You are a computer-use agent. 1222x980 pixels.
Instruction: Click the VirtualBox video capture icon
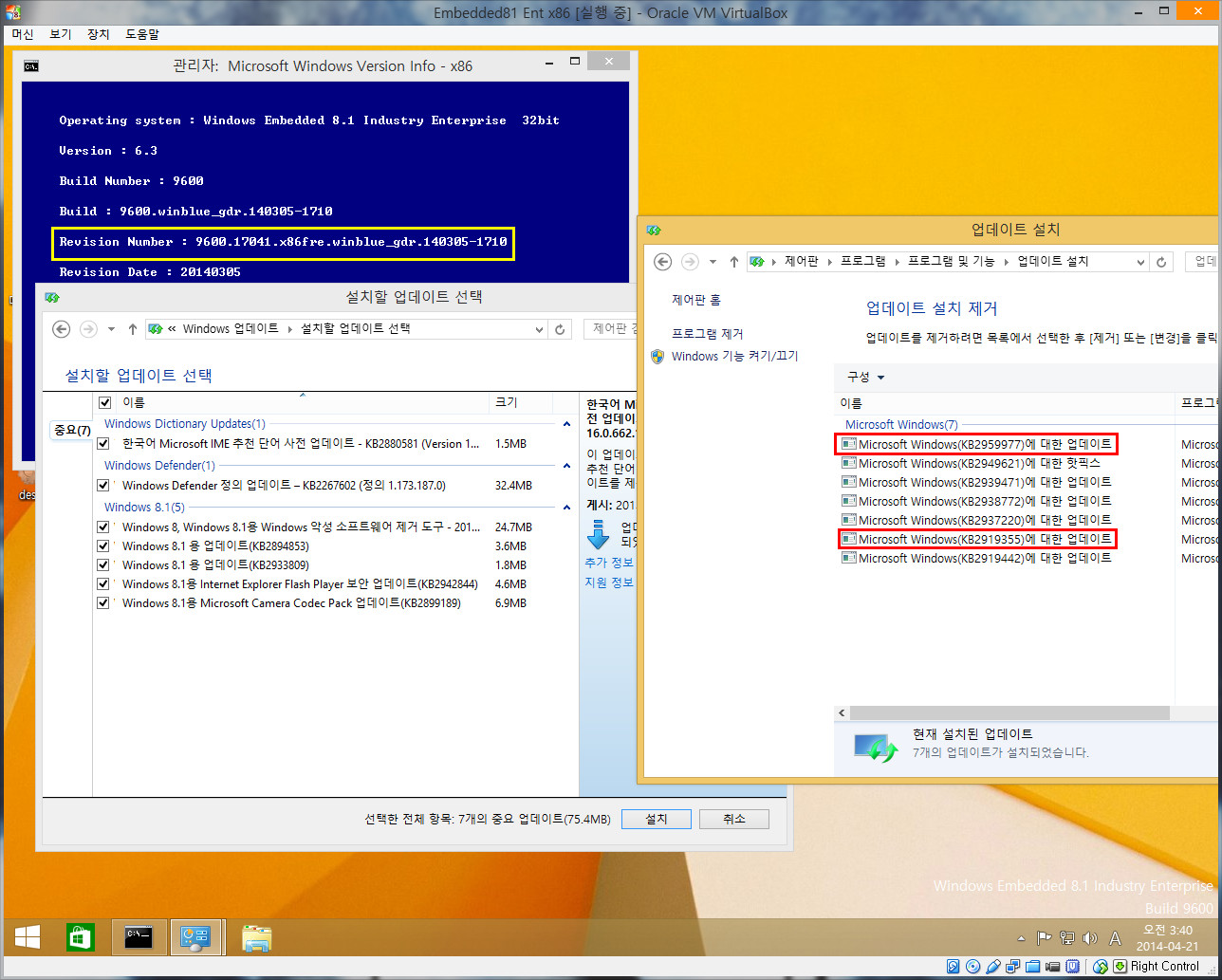(x=1053, y=967)
